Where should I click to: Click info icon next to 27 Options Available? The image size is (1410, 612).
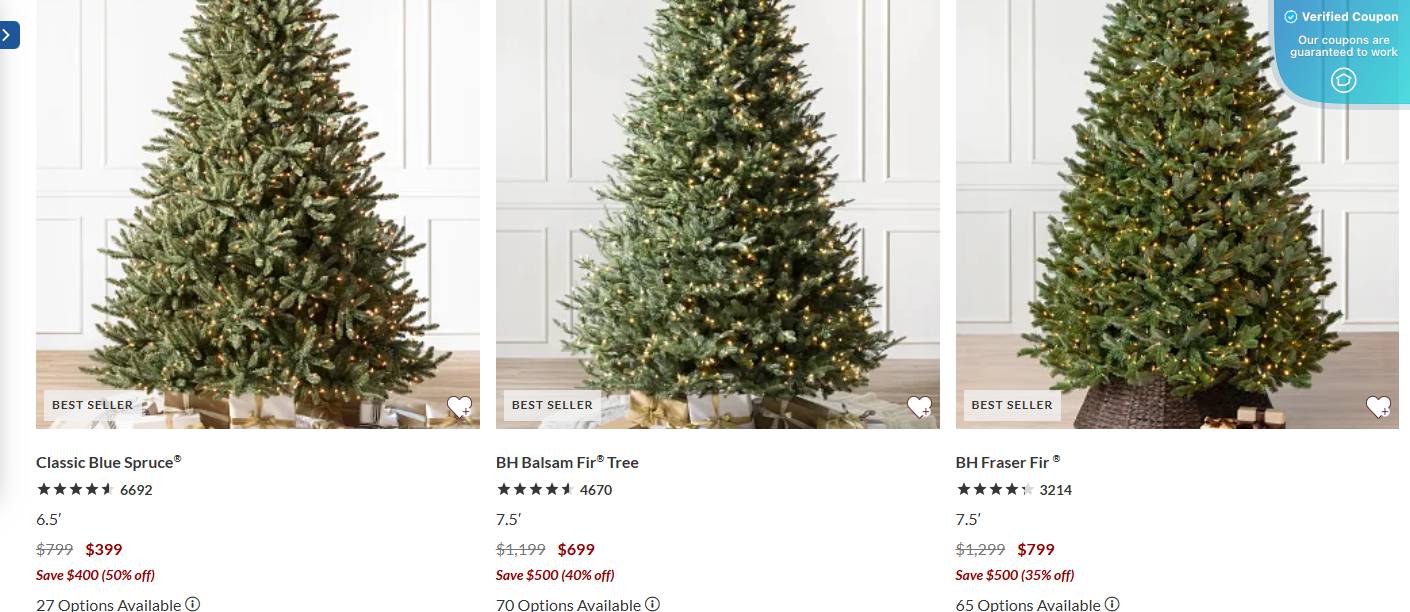pyautogui.click(x=193, y=604)
